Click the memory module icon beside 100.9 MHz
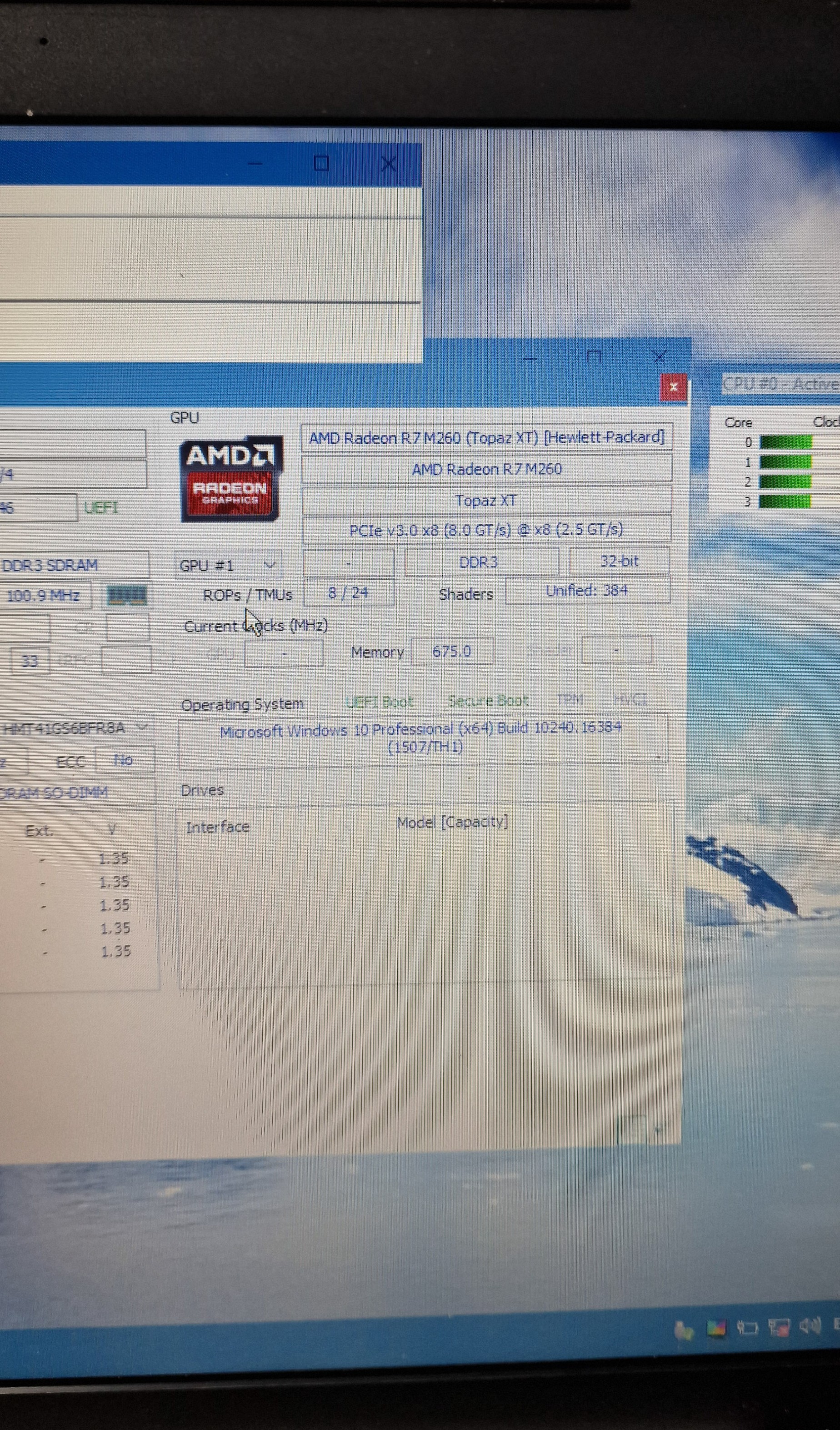This screenshot has height=1430, width=840. (127, 595)
